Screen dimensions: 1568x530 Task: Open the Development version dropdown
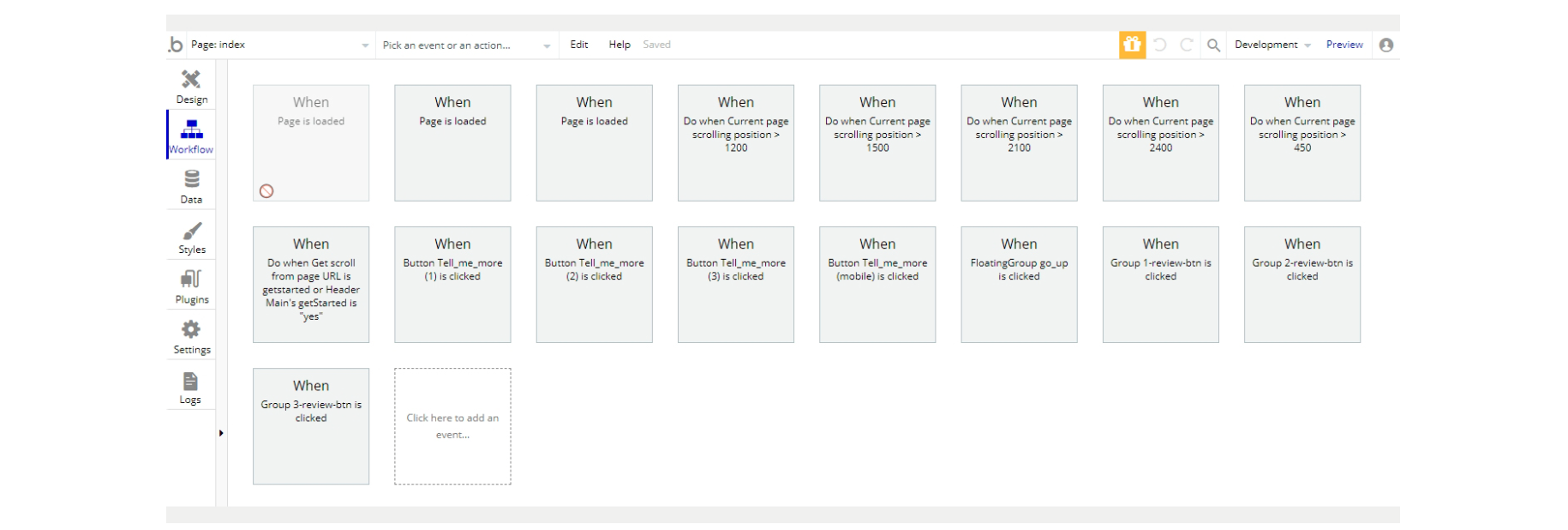[x=1272, y=45]
